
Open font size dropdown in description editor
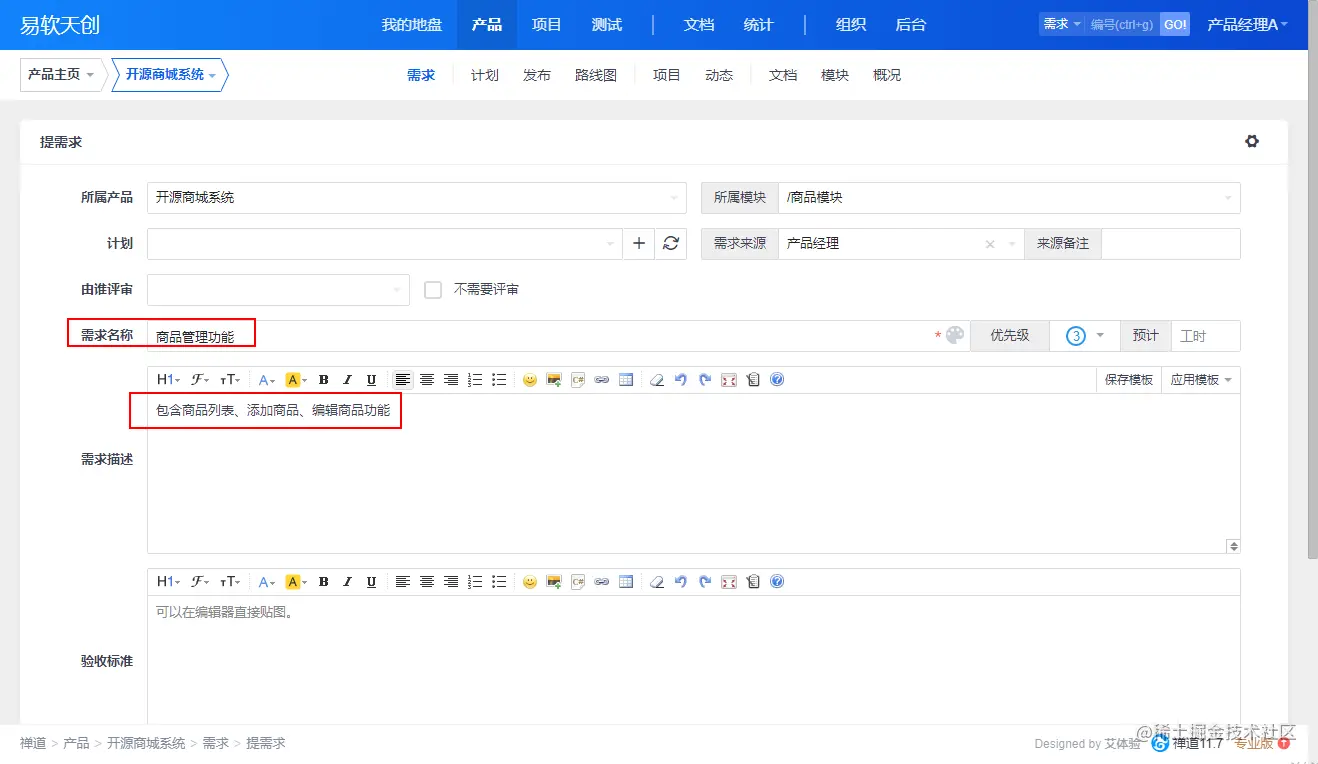(230, 380)
